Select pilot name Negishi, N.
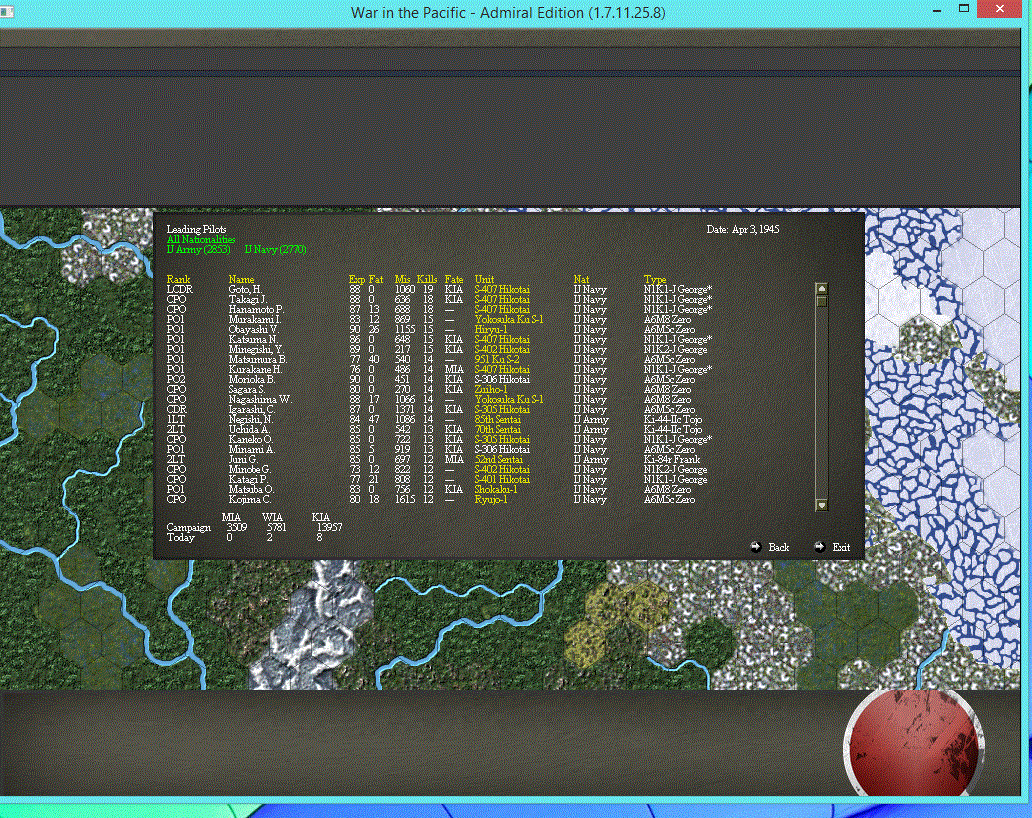The width and height of the screenshot is (1032, 818). 251,419
